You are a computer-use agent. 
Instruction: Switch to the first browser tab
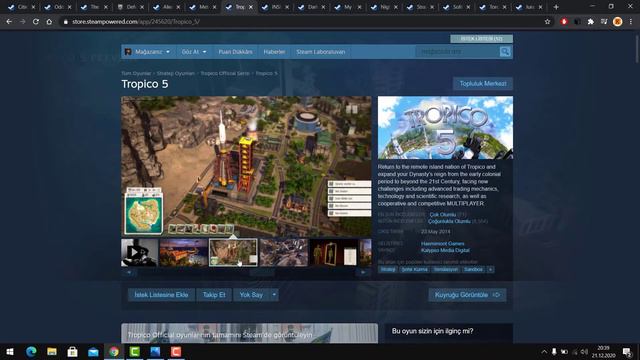tap(21, 7)
